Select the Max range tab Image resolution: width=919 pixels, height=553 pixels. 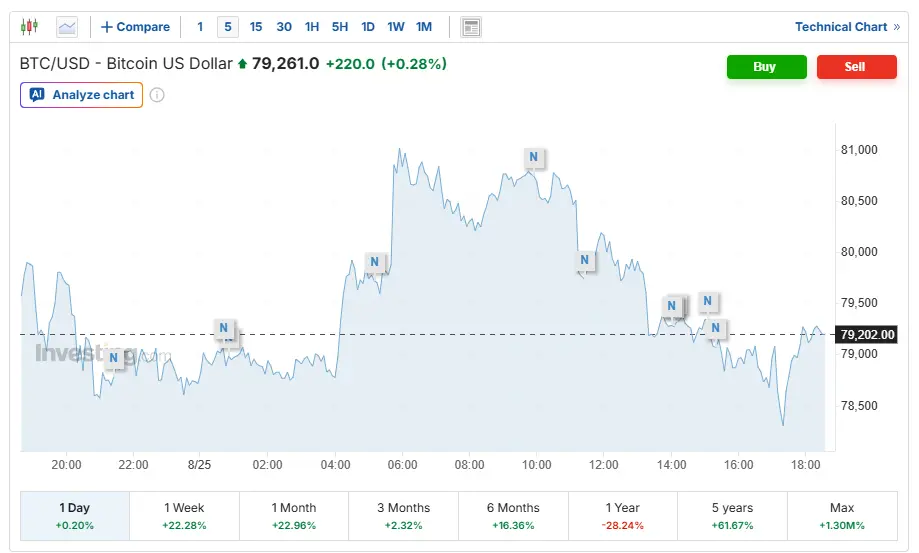point(842,516)
